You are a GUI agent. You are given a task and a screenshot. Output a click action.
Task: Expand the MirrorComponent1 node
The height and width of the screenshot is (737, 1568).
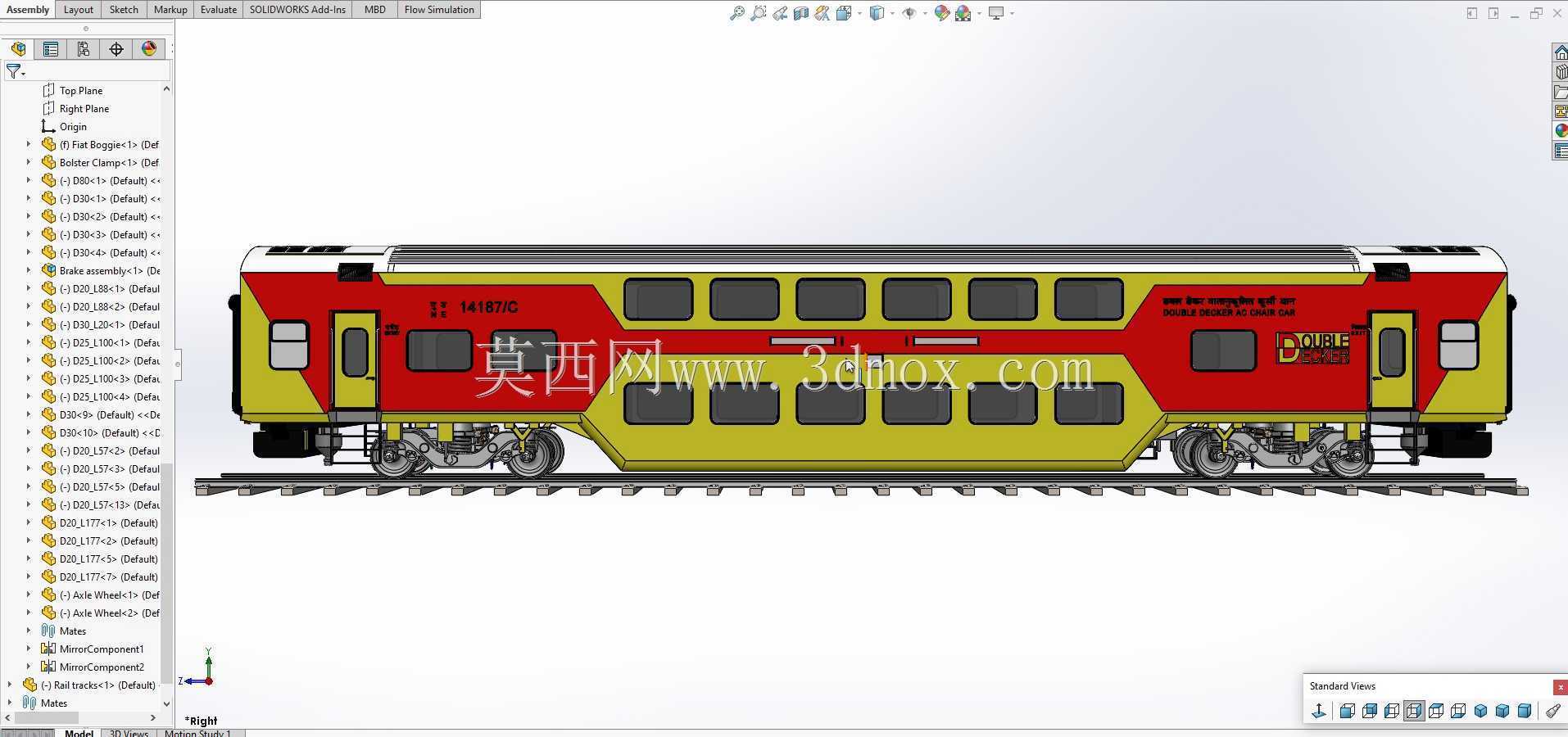click(29, 649)
